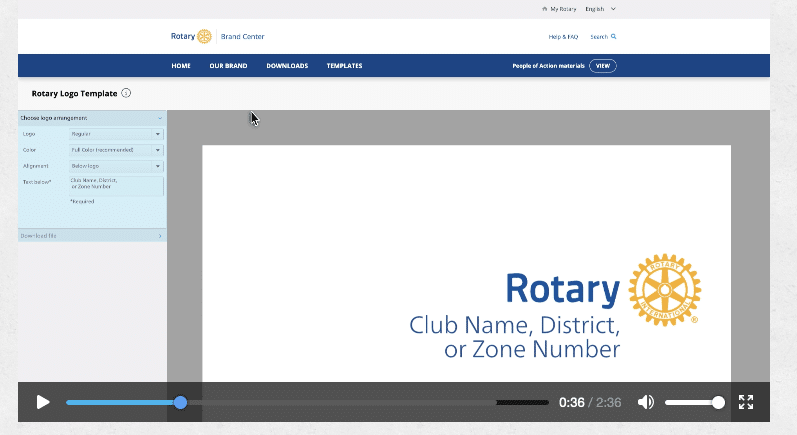Enter fullscreen mode for the video
This screenshot has width=797, height=435.
(x=746, y=402)
